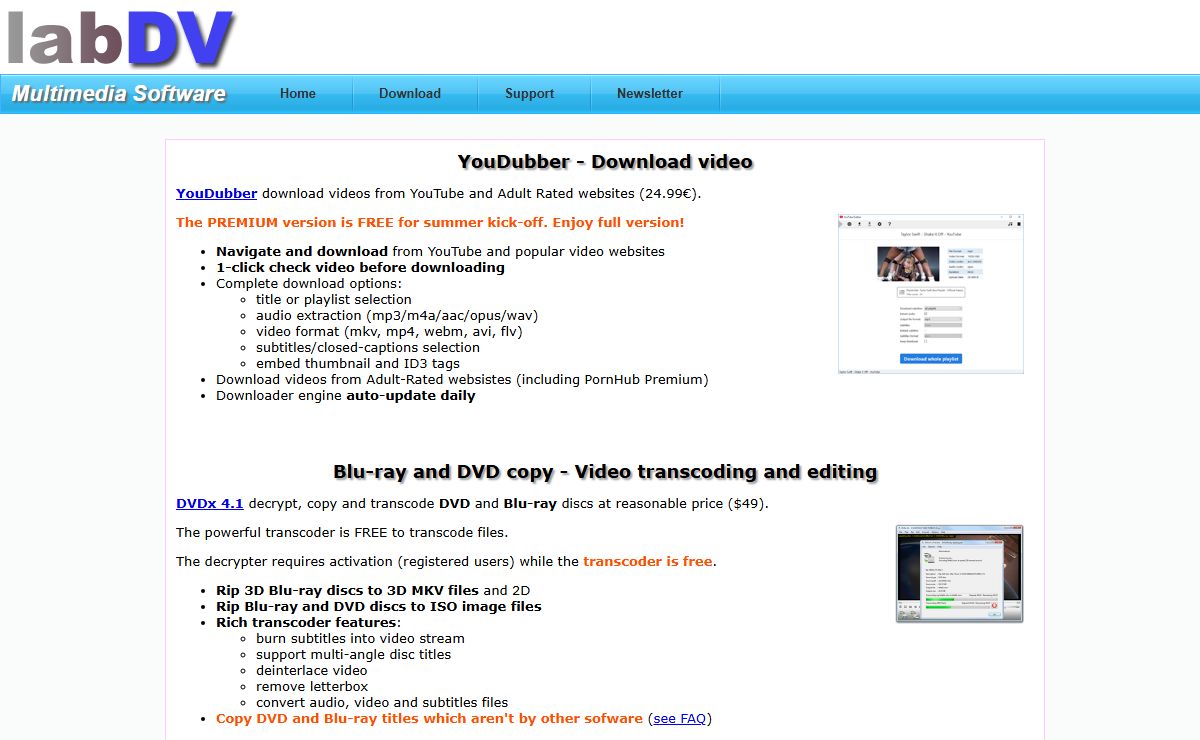Screen dimensions: 1200x740
Task: Click 'audio extraction (mp3/m4a/aac/opus/wav)' item
Action: pos(397,315)
